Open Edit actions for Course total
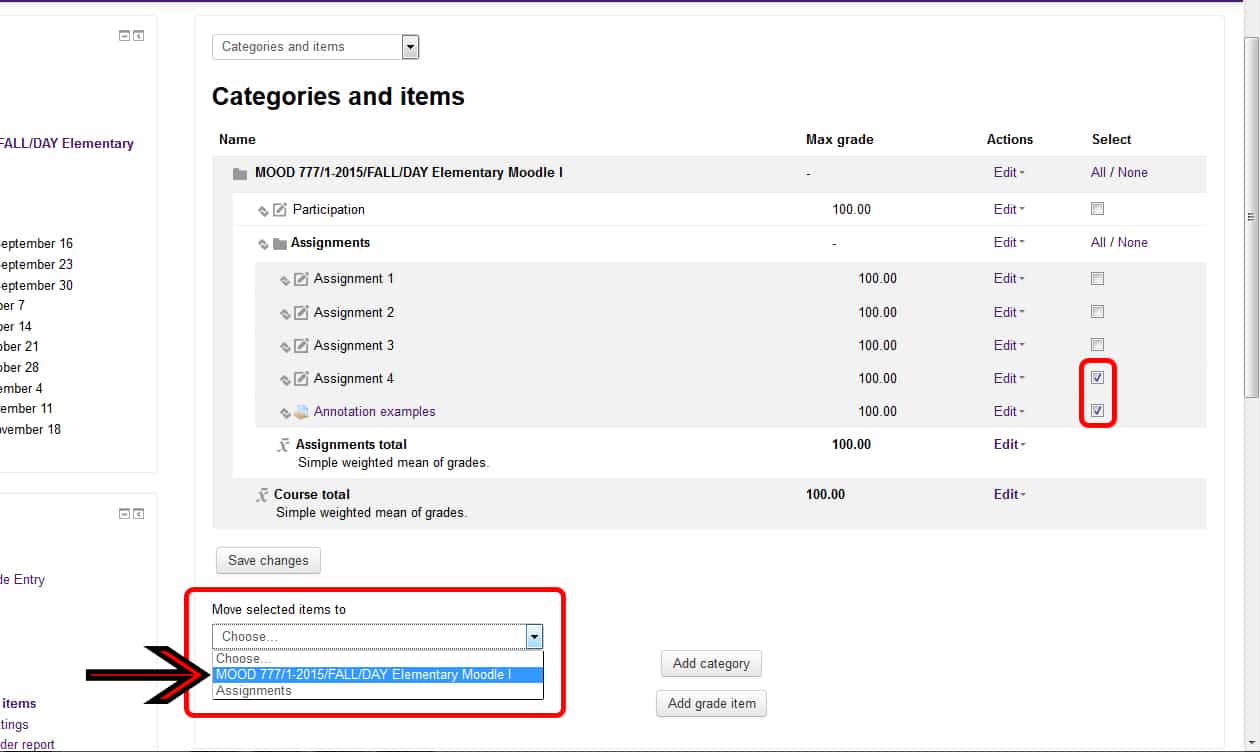This screenshot has height=752, width=1260. click(1008, 494)
